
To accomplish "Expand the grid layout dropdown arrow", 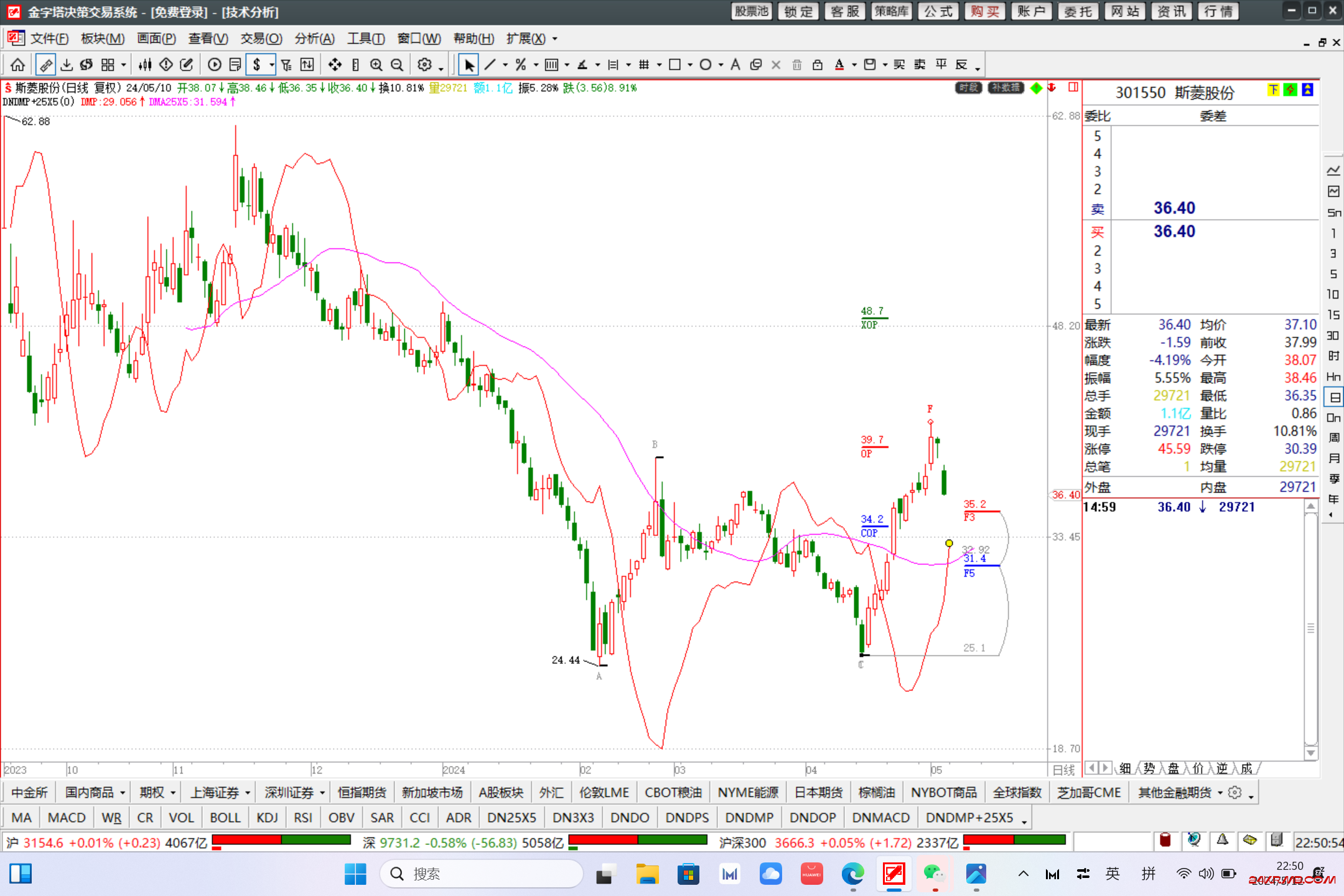I will click(123, 65).
